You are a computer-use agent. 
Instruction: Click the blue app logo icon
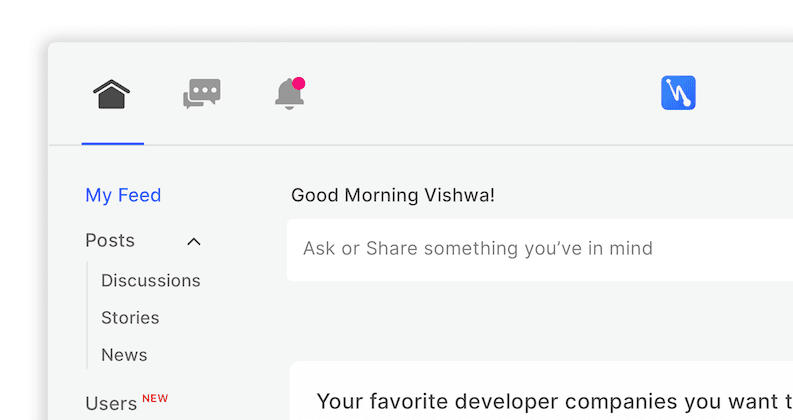coord(678,93)
